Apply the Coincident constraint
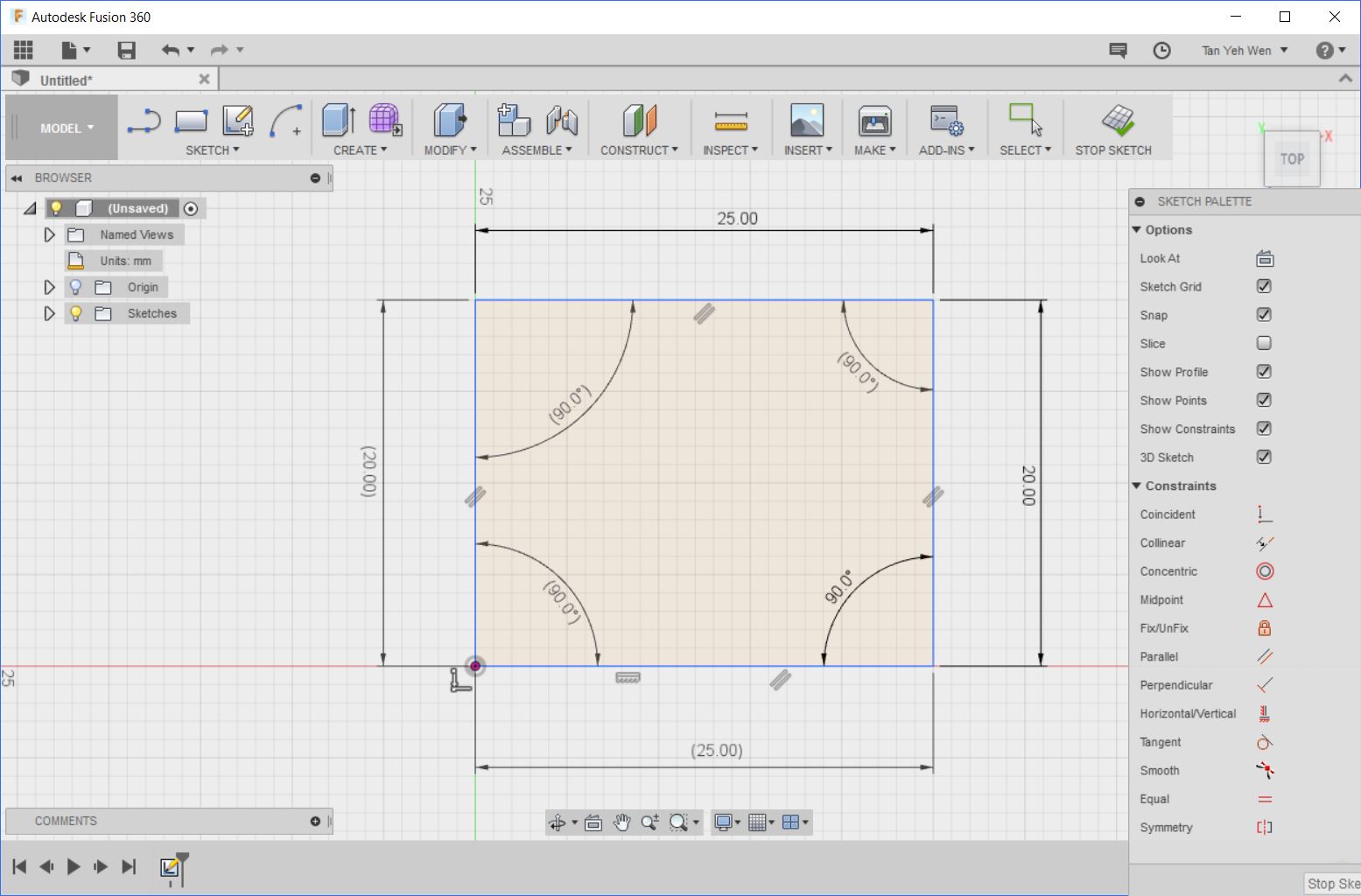1361x896 pixels. (1265, 514)
